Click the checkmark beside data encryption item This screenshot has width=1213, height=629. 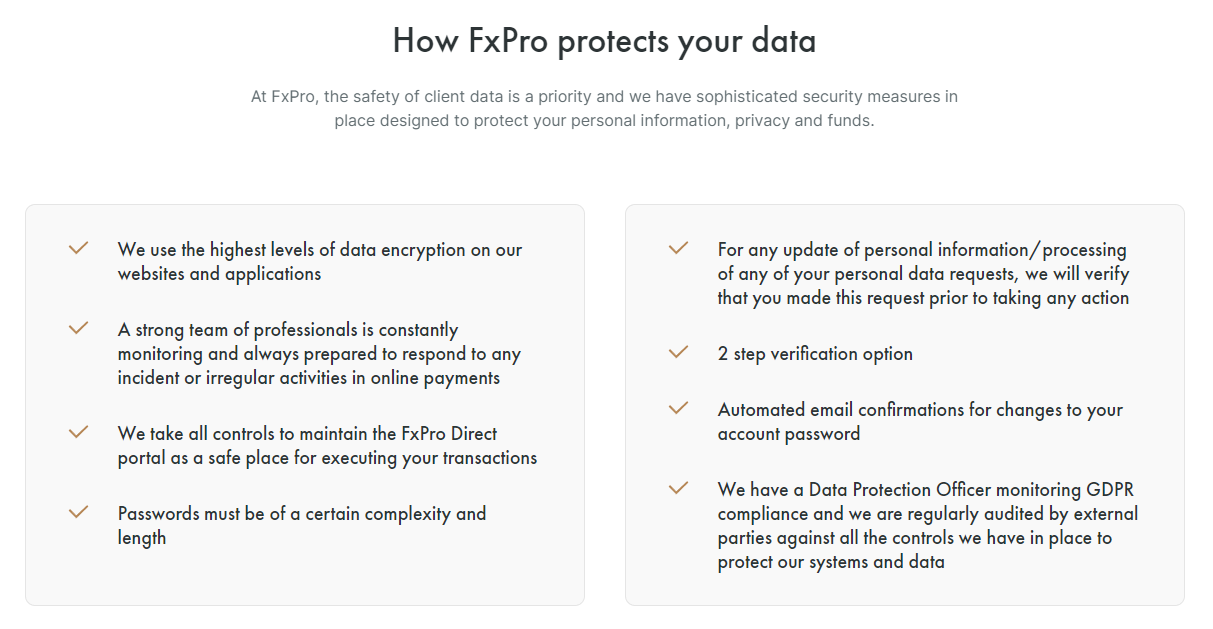tap(78, 248)
